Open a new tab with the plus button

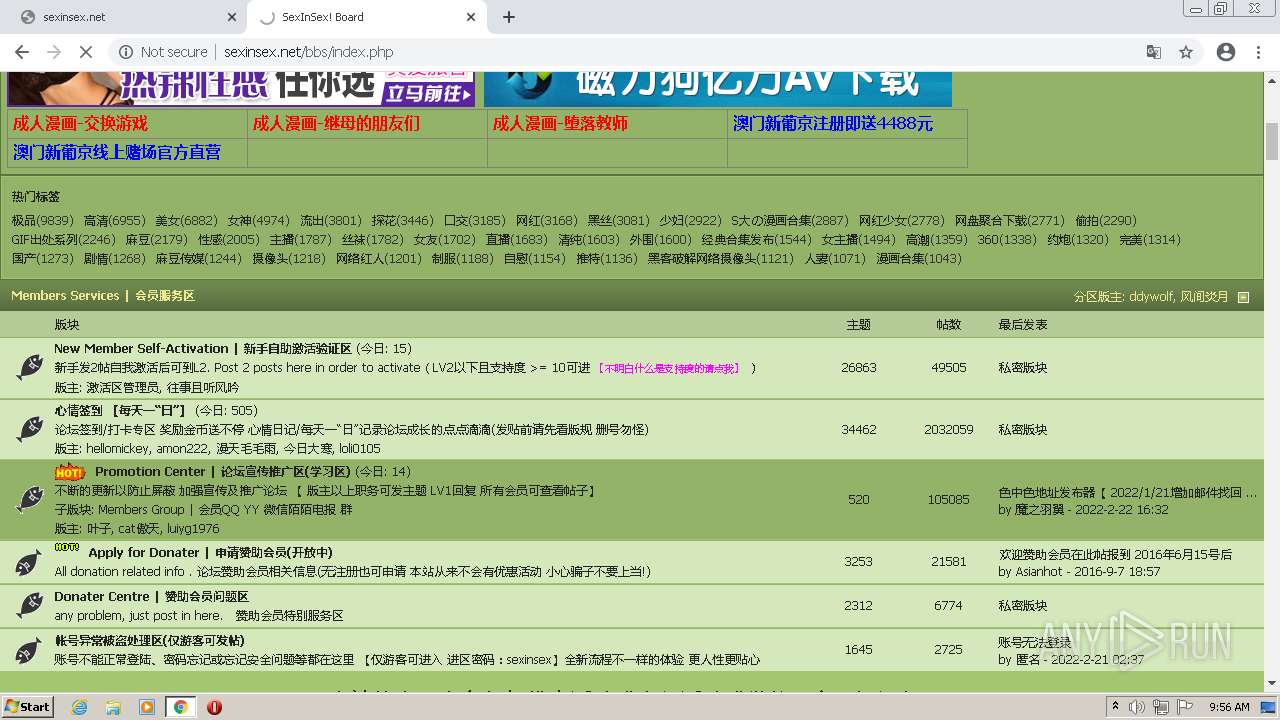pyautogui.click(x=509, y=17)
